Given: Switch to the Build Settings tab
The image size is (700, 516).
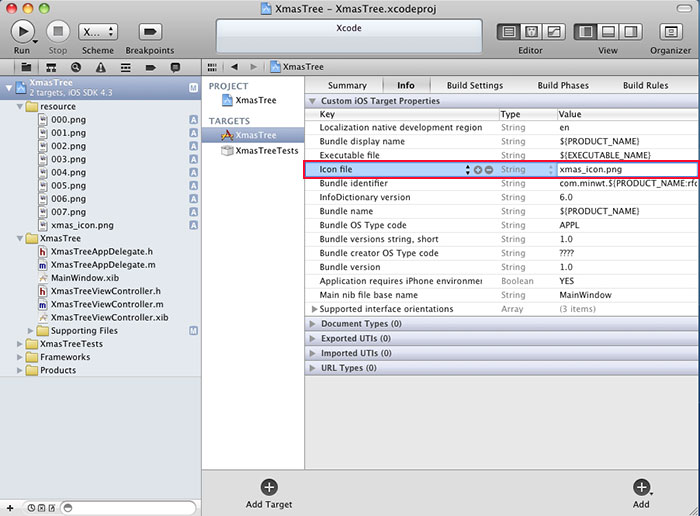Looking at the screenshot, I should coord(475,85).
